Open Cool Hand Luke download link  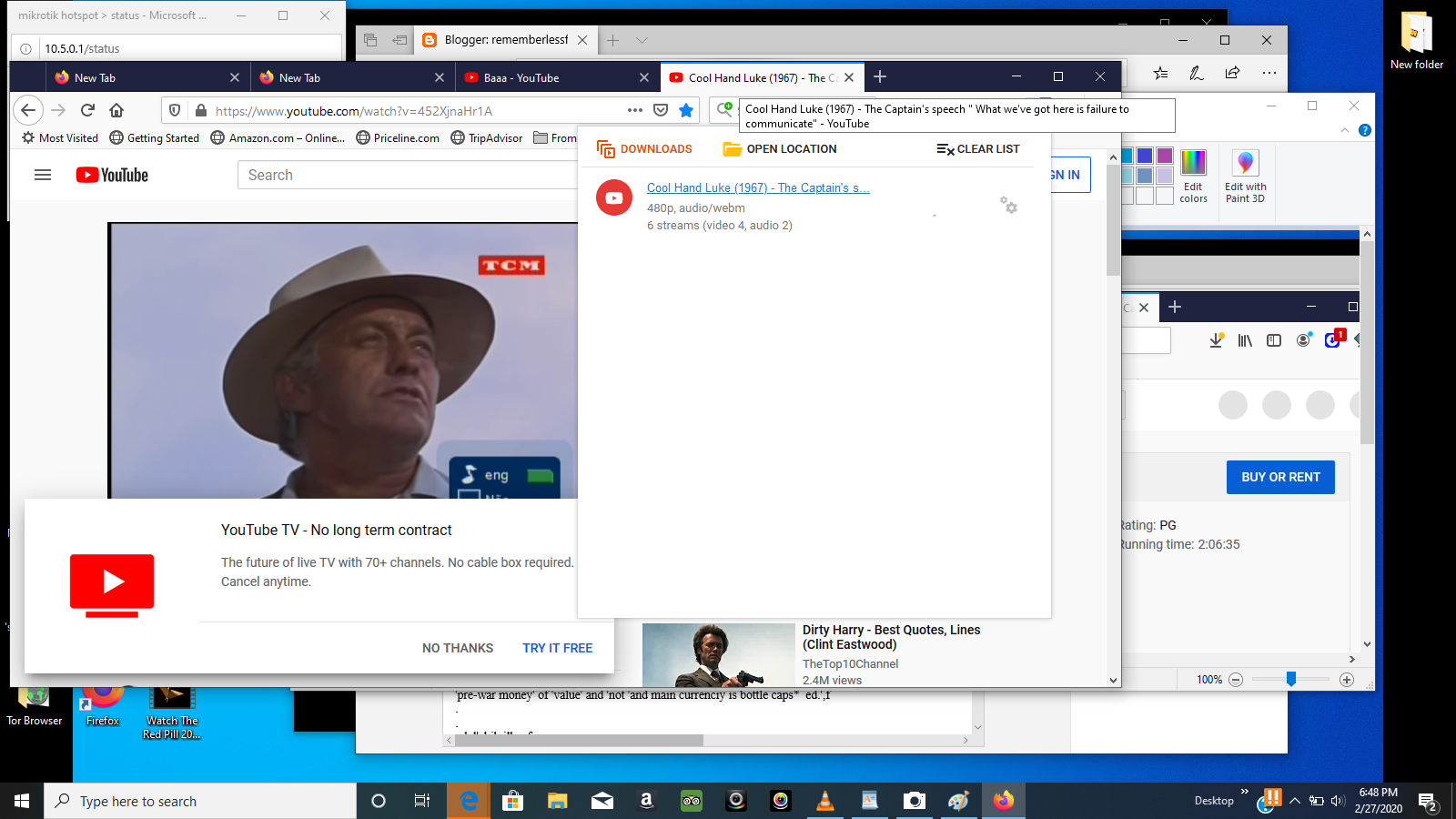[x=758, y=187]
